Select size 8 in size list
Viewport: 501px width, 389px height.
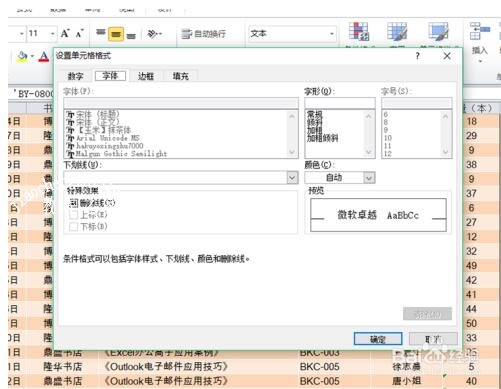[x=385, y=122]
